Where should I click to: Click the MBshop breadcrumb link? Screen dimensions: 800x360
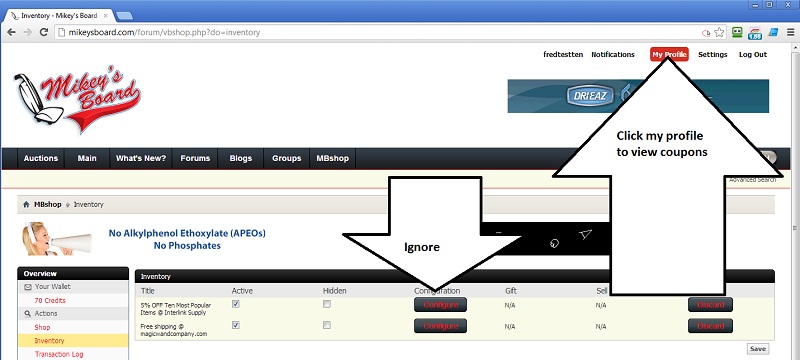47,204
